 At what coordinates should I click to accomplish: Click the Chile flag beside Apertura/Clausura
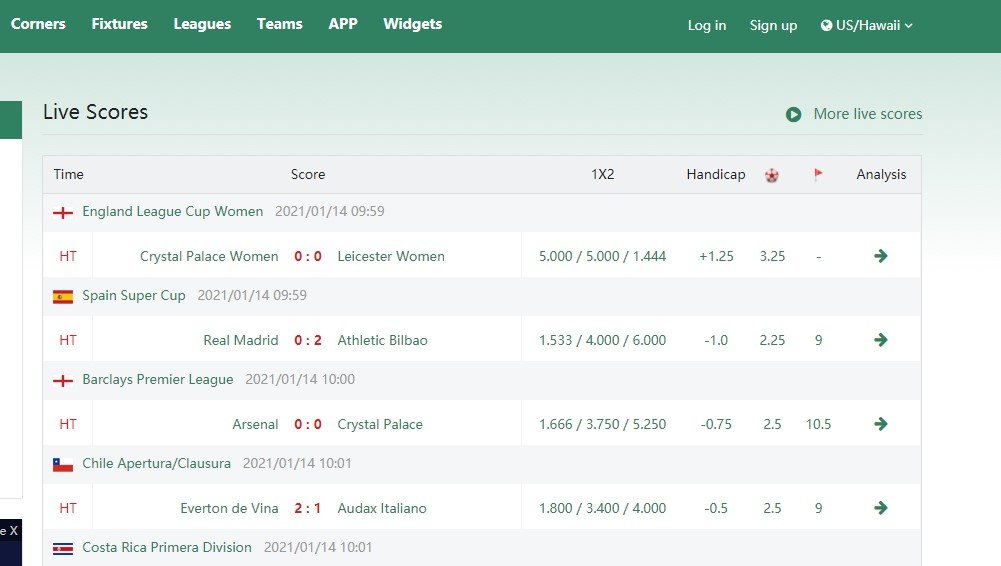point(63,465)
